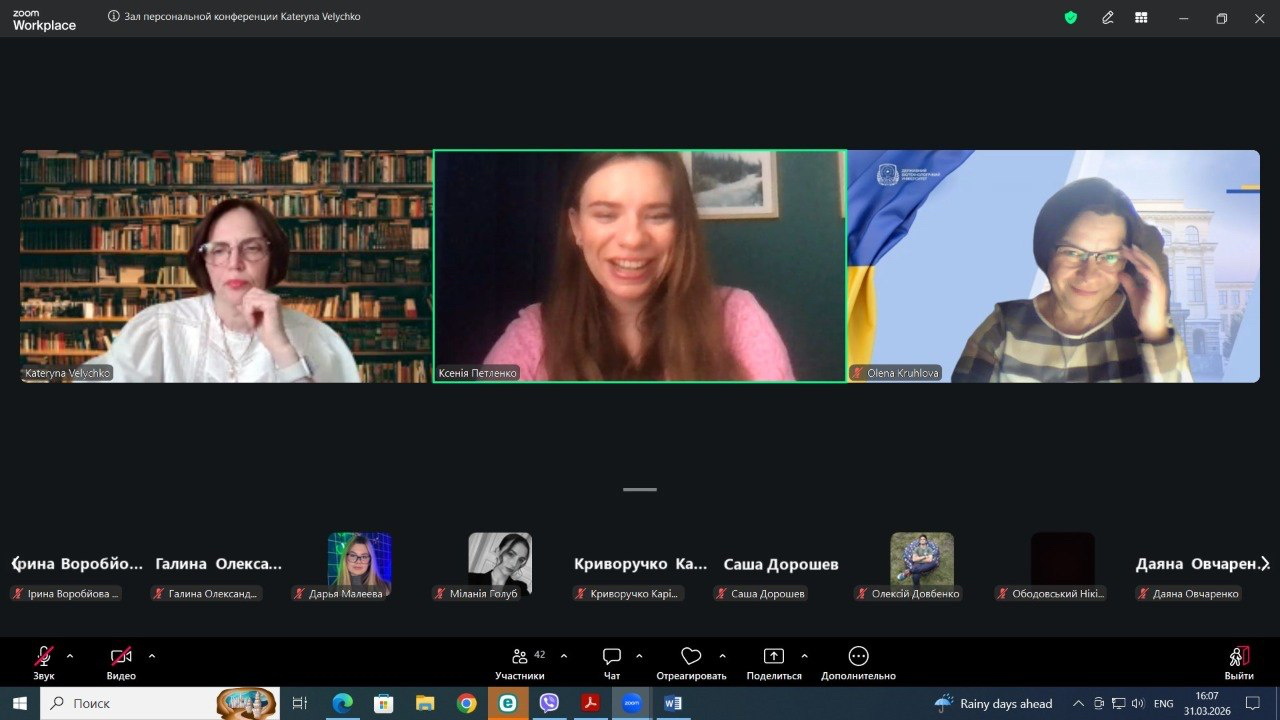Open the annotation pencil tool
The image size is (1280, 720).
[1108, 18]
